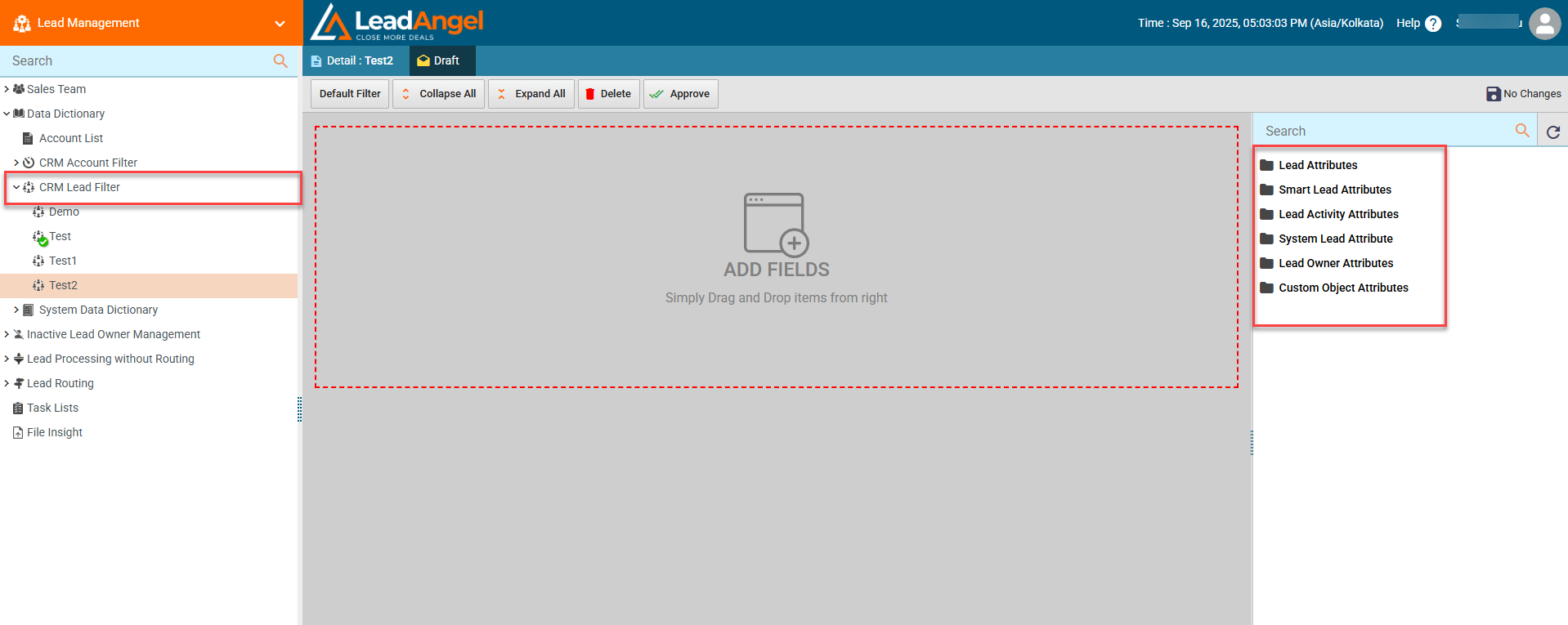1568x625 pixels.
Task: Approve the Test2 filter
Action: 680,94
